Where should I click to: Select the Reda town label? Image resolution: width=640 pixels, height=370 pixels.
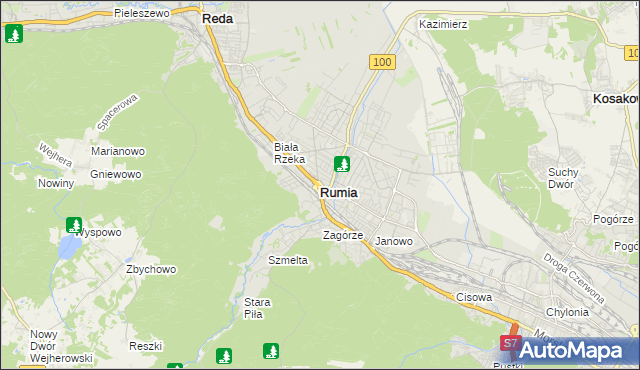218,19
